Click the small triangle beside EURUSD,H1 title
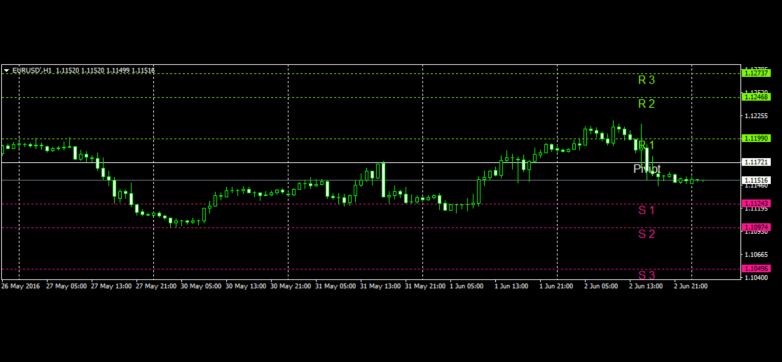The height and width of the screenshot is (362, 782). pos(6,71)
